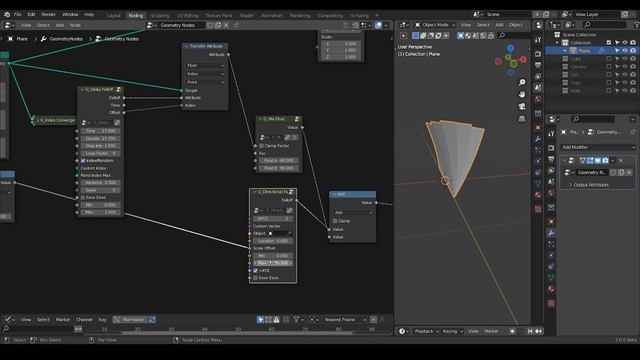Hide Plane object with its eye icon

[x=625, y=51]
